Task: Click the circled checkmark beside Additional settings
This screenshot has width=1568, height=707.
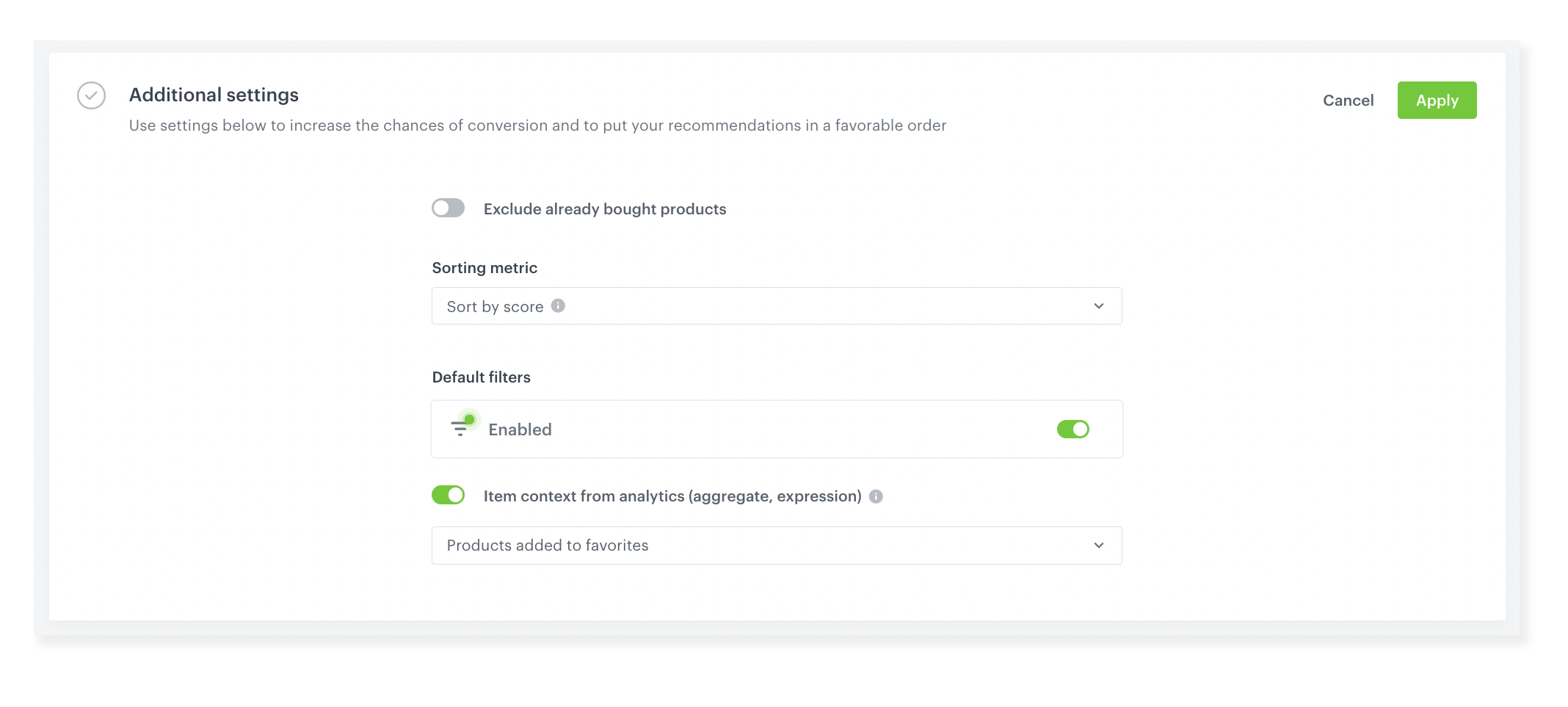Action: (x=91, y=95)
